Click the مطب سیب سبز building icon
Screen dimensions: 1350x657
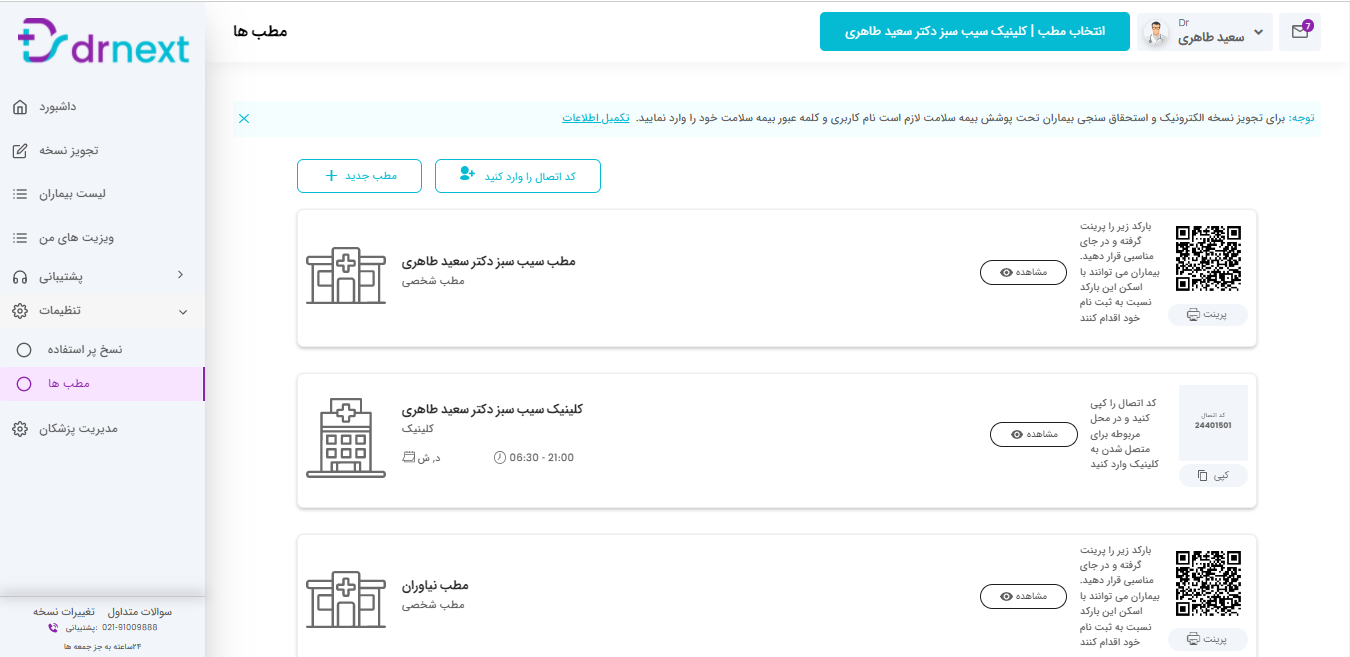346,277
